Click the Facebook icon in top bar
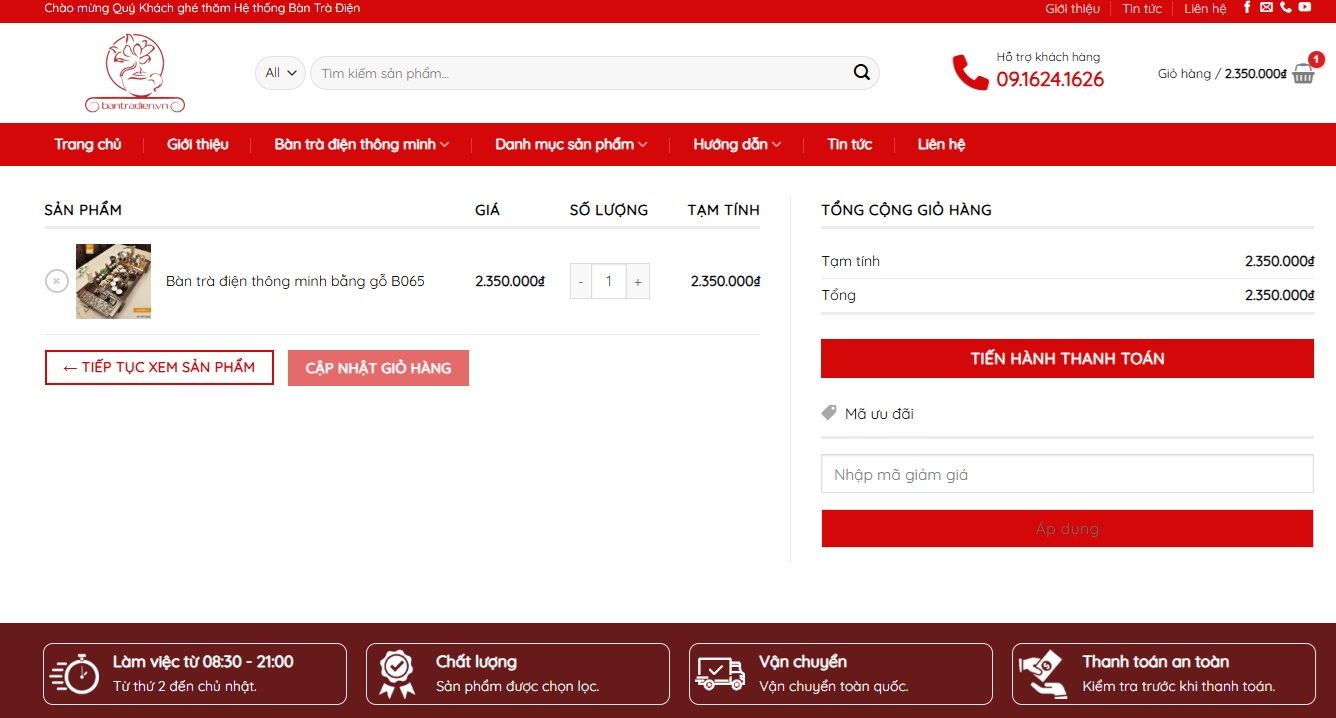 1247,8
